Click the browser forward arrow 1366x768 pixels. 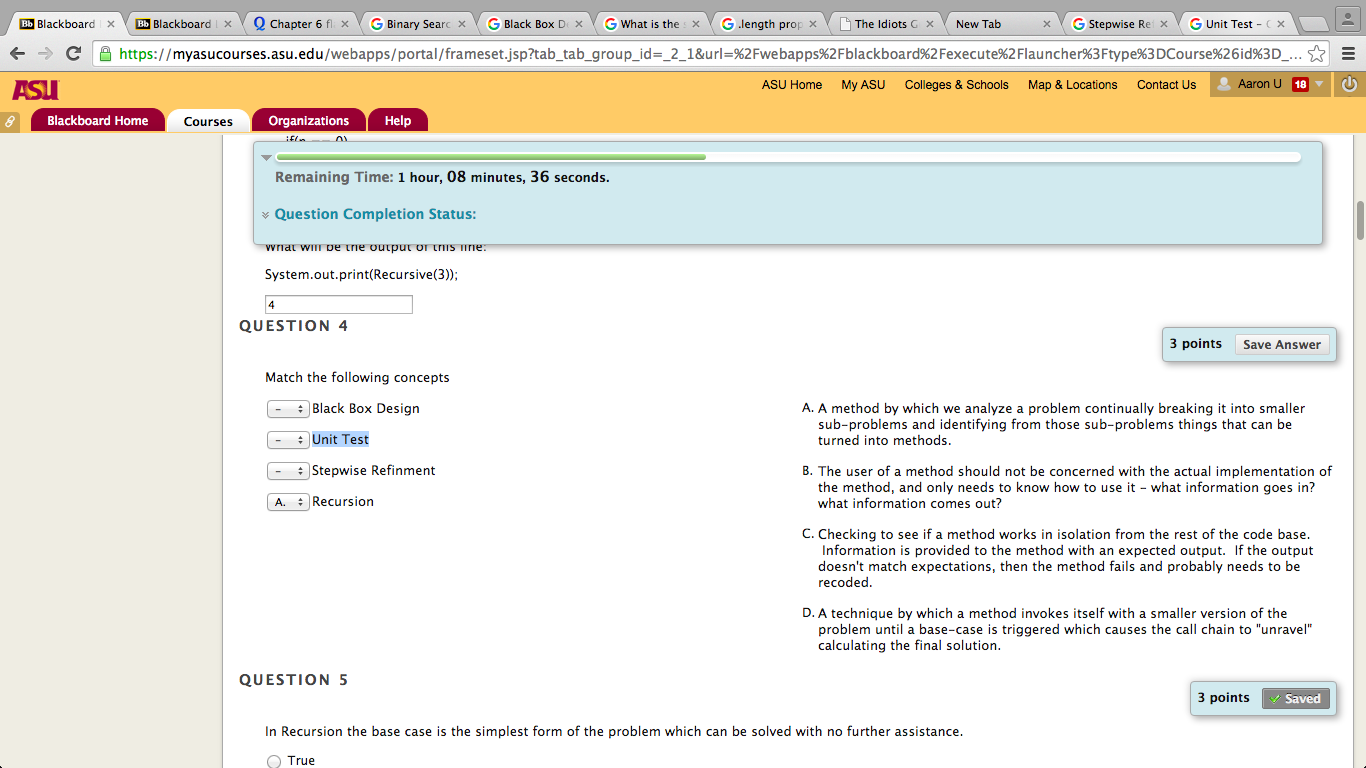pyautogui.click(x=45, y=54)
